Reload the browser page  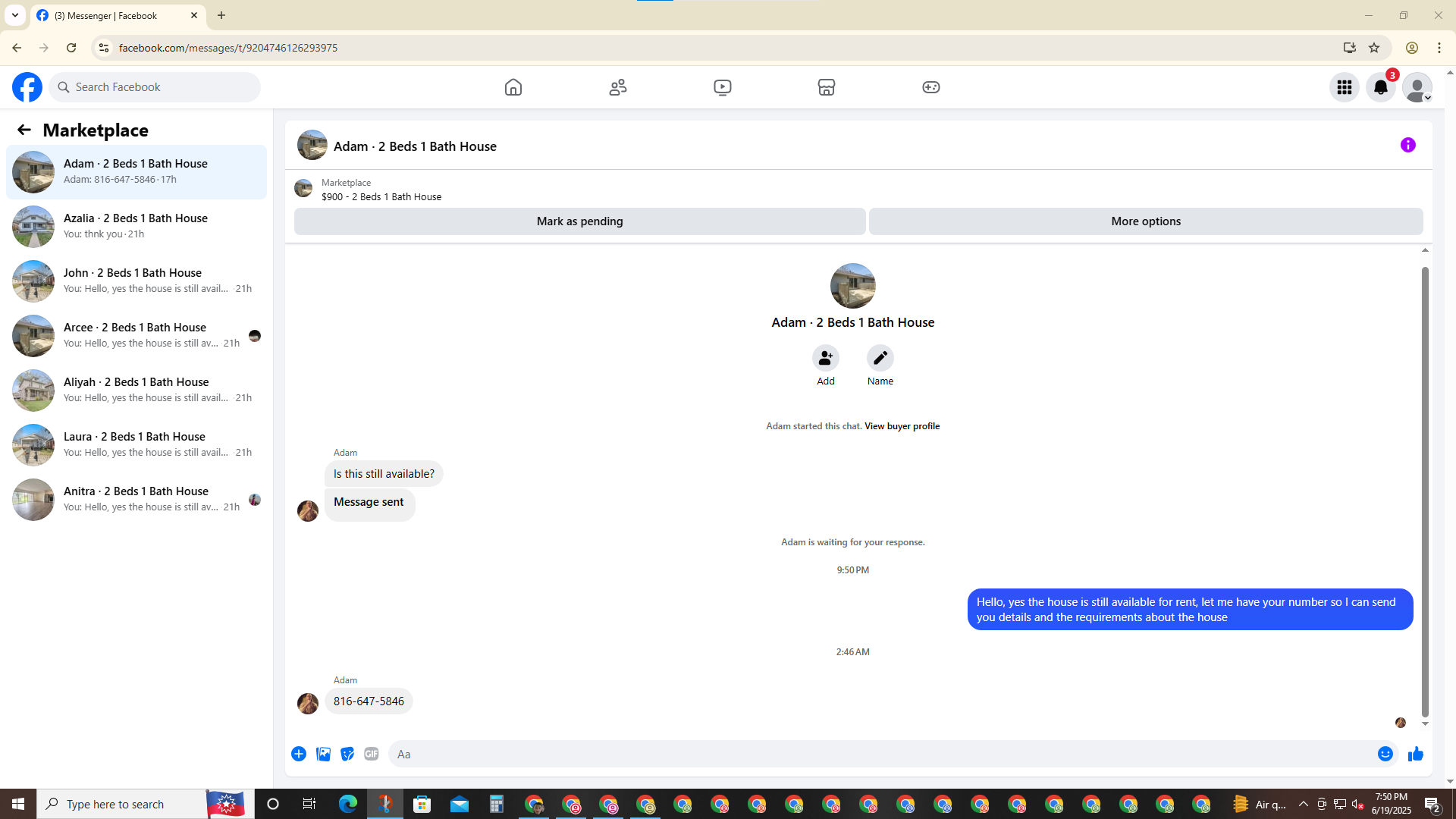(x=71, y=48)
